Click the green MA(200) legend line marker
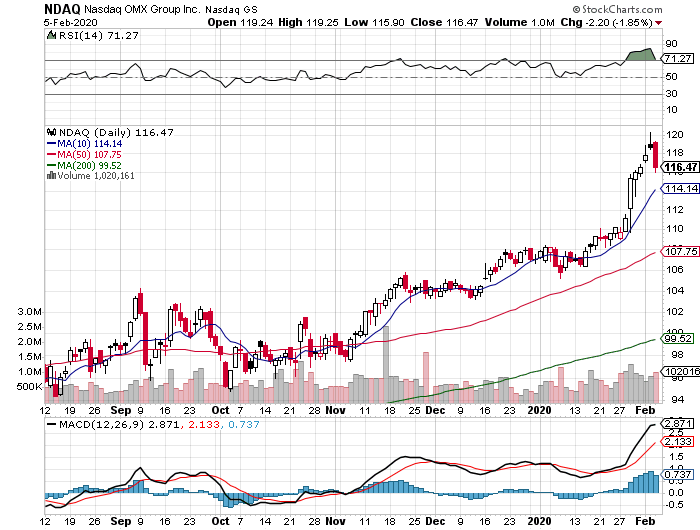The width and height of the screenshot is (700, 530). pyautogui.click(x=52, y=165)
